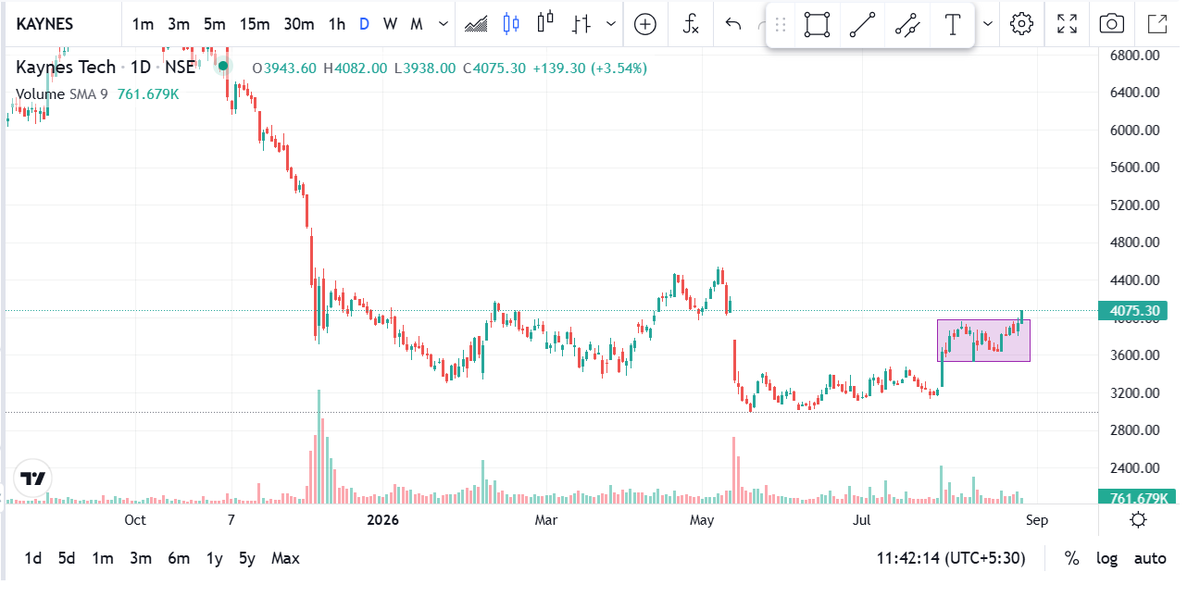The width and height of the screenshot is (1200, 597).
Task: Open chart in popup window icon
Action: (1157, 24)
